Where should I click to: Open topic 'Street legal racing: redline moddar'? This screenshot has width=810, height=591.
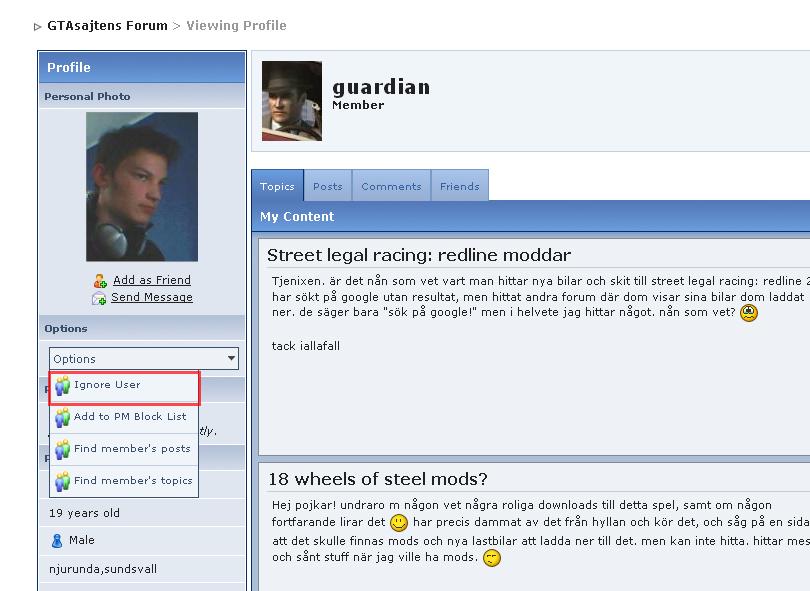419,255
